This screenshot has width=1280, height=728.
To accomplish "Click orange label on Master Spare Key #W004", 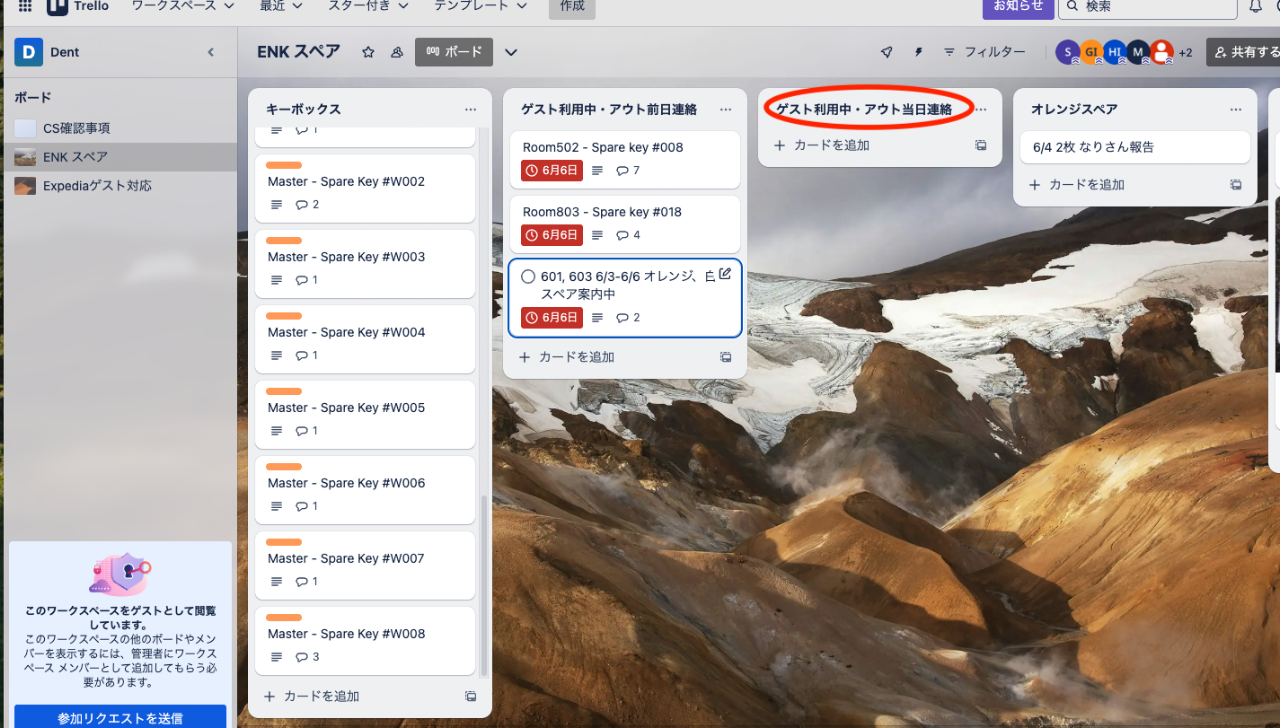I will (284, 316).
